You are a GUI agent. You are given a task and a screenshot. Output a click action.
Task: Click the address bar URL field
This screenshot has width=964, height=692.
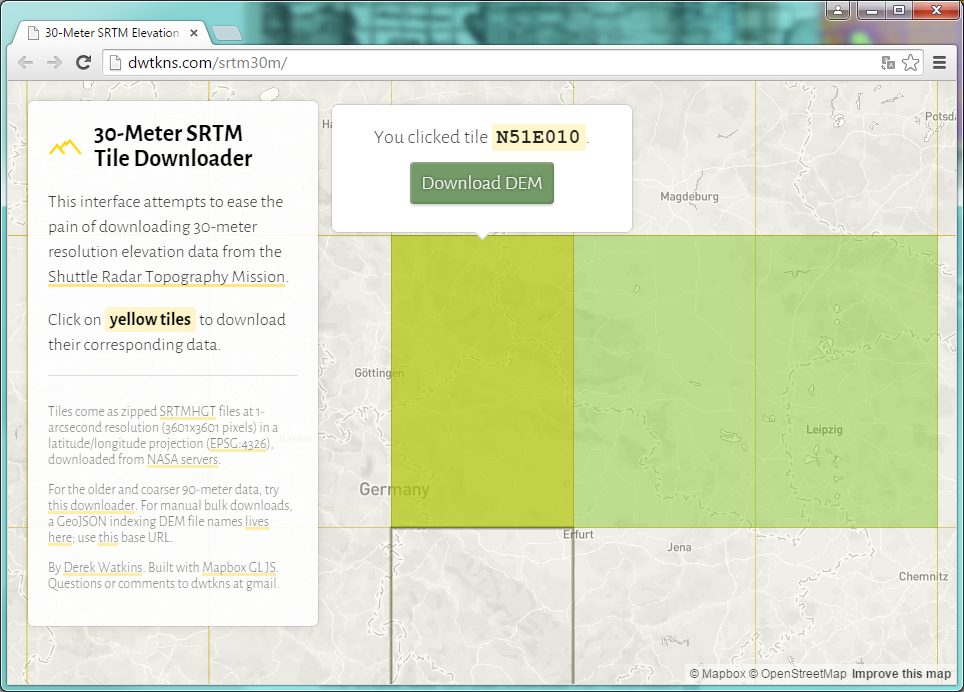(500, 62)
